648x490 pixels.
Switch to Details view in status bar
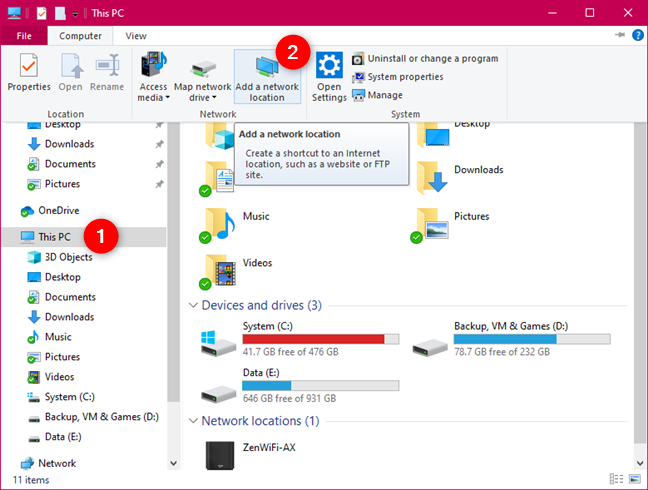pyautogui.click(x=616, y=479)
